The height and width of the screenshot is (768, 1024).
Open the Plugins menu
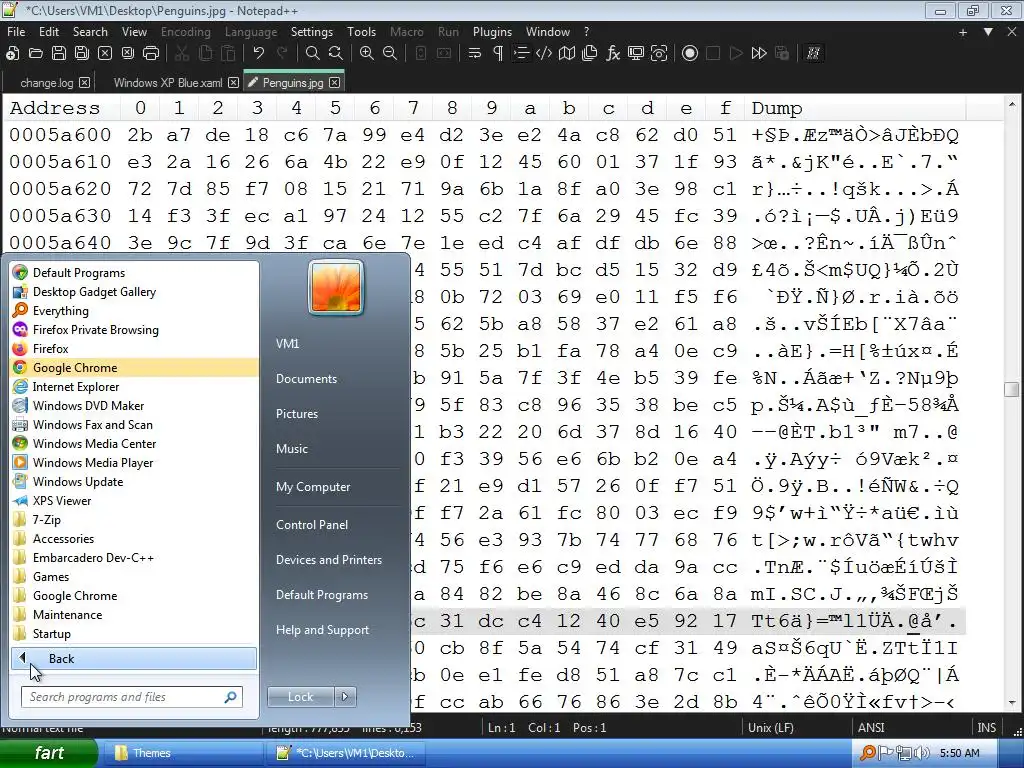click(x=492, y=31)
